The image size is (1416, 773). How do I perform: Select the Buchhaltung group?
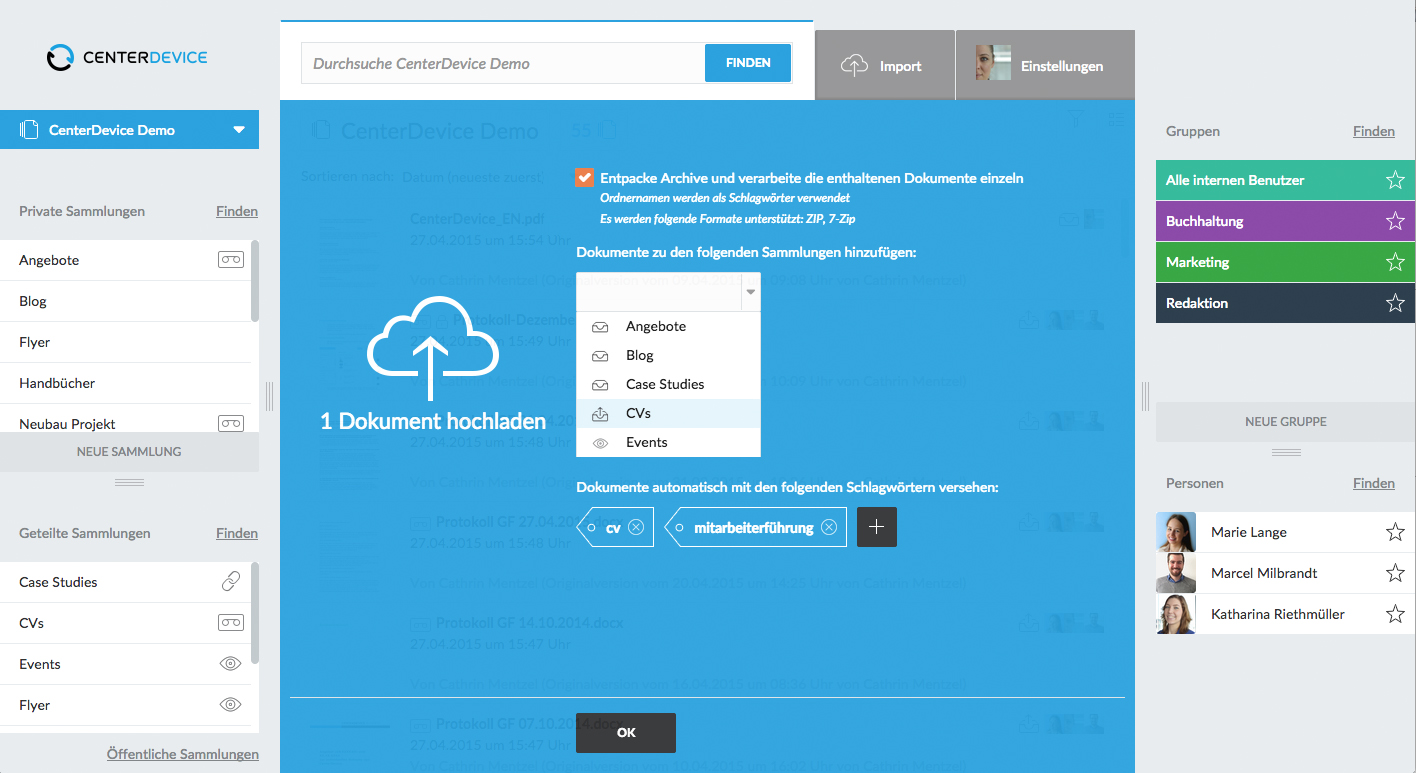tap(1286, 221)
